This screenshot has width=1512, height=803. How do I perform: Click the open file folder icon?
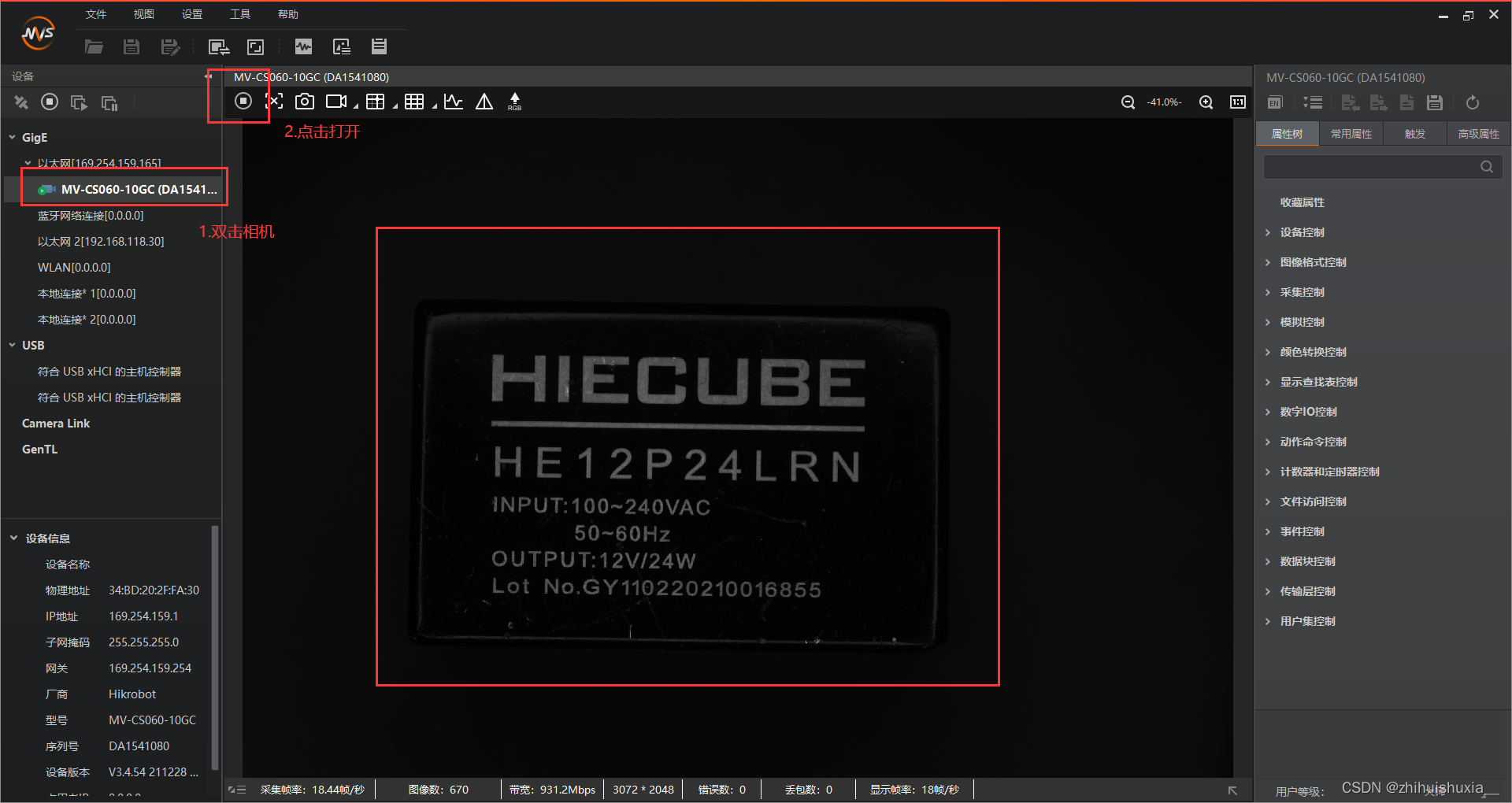click(x=94, y=47)
